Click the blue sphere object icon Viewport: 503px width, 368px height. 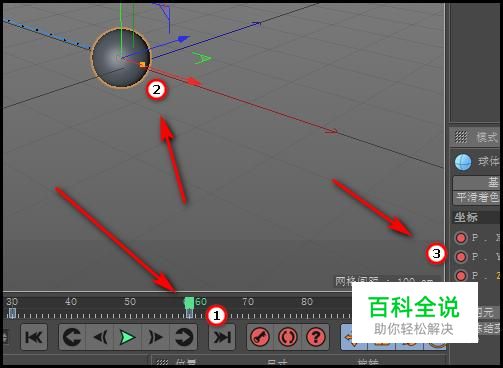[463, 162]
